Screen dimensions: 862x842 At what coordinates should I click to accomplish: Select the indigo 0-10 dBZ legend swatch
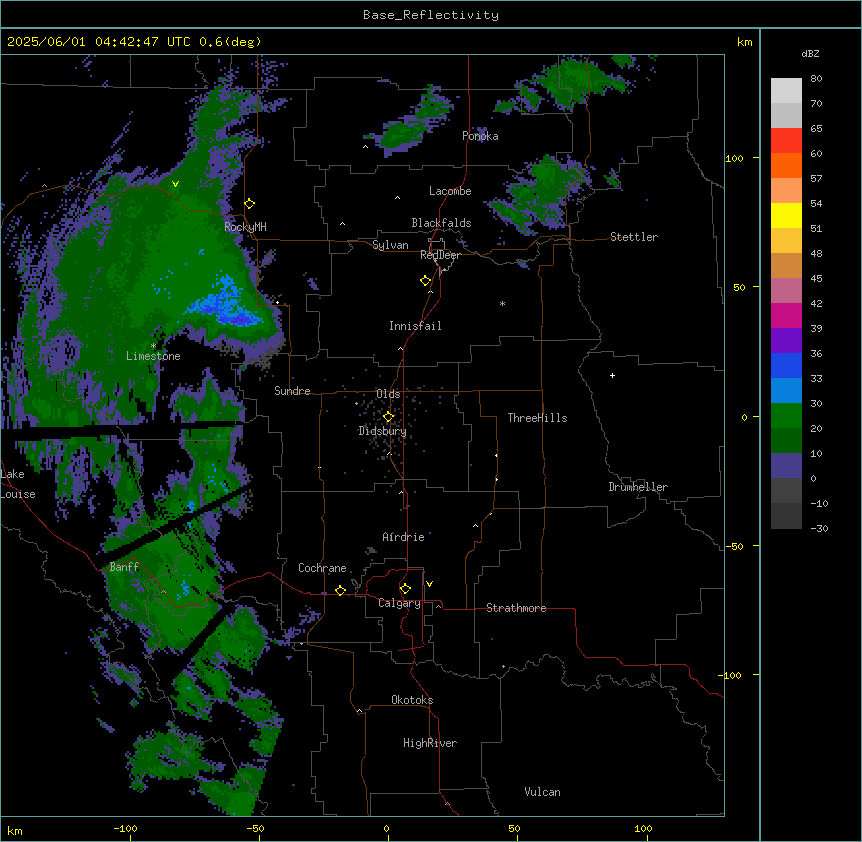[786, 466]
